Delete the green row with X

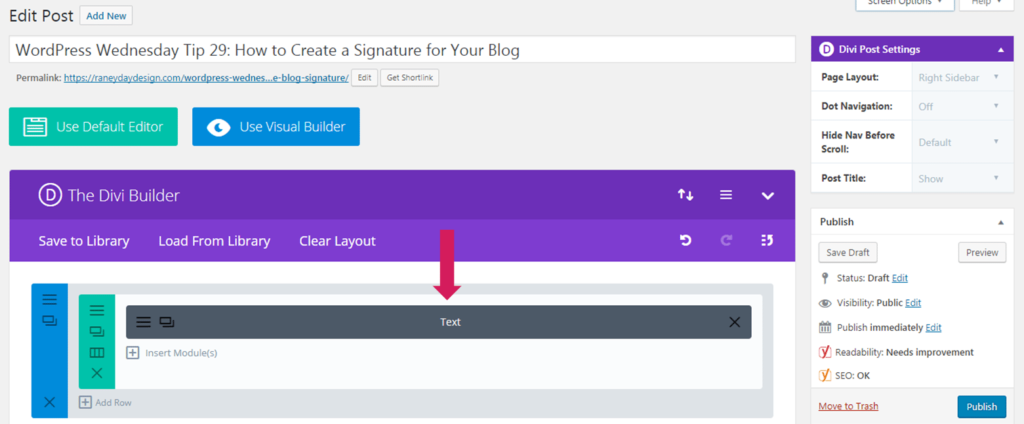click(97, 373)
